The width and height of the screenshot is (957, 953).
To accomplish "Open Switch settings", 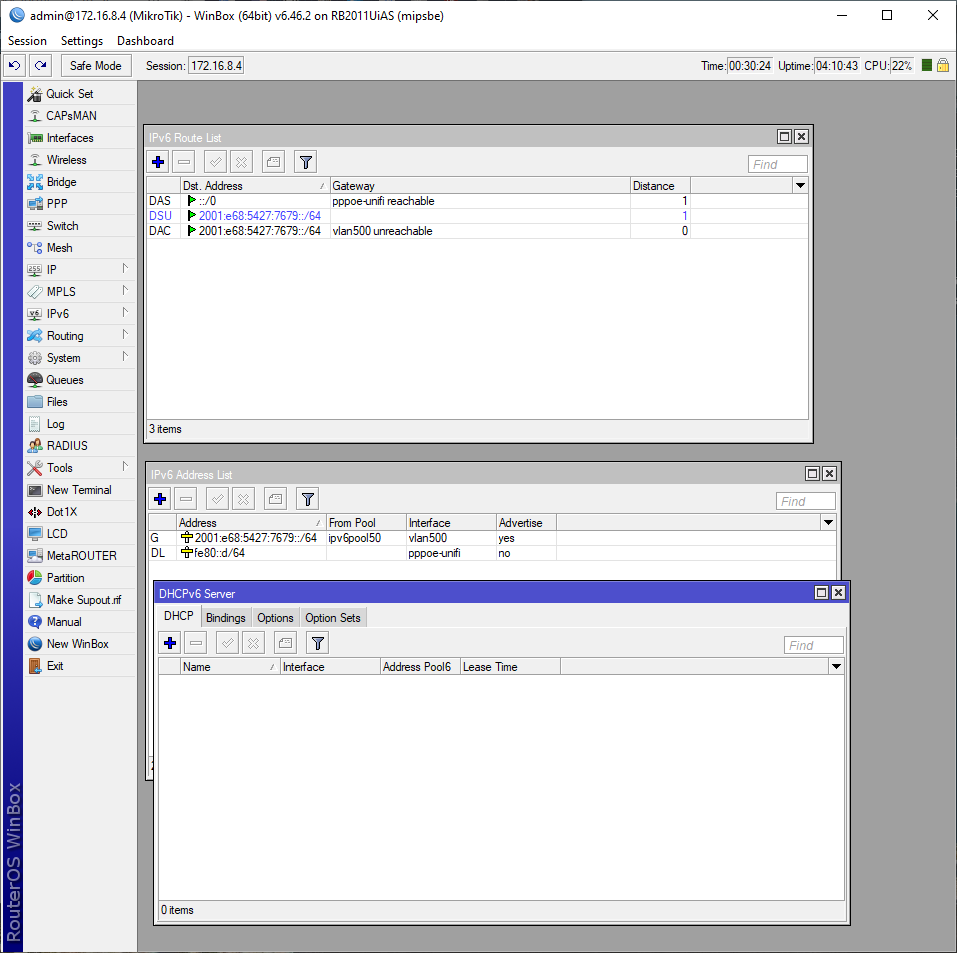I will click(x=79, y=226).
